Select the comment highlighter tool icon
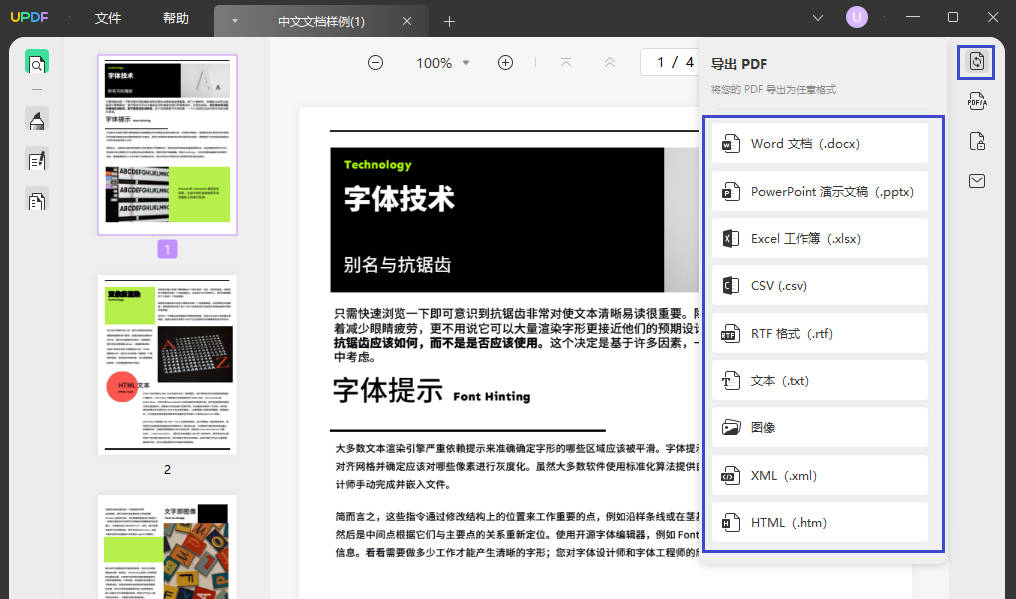 [37, 120]
